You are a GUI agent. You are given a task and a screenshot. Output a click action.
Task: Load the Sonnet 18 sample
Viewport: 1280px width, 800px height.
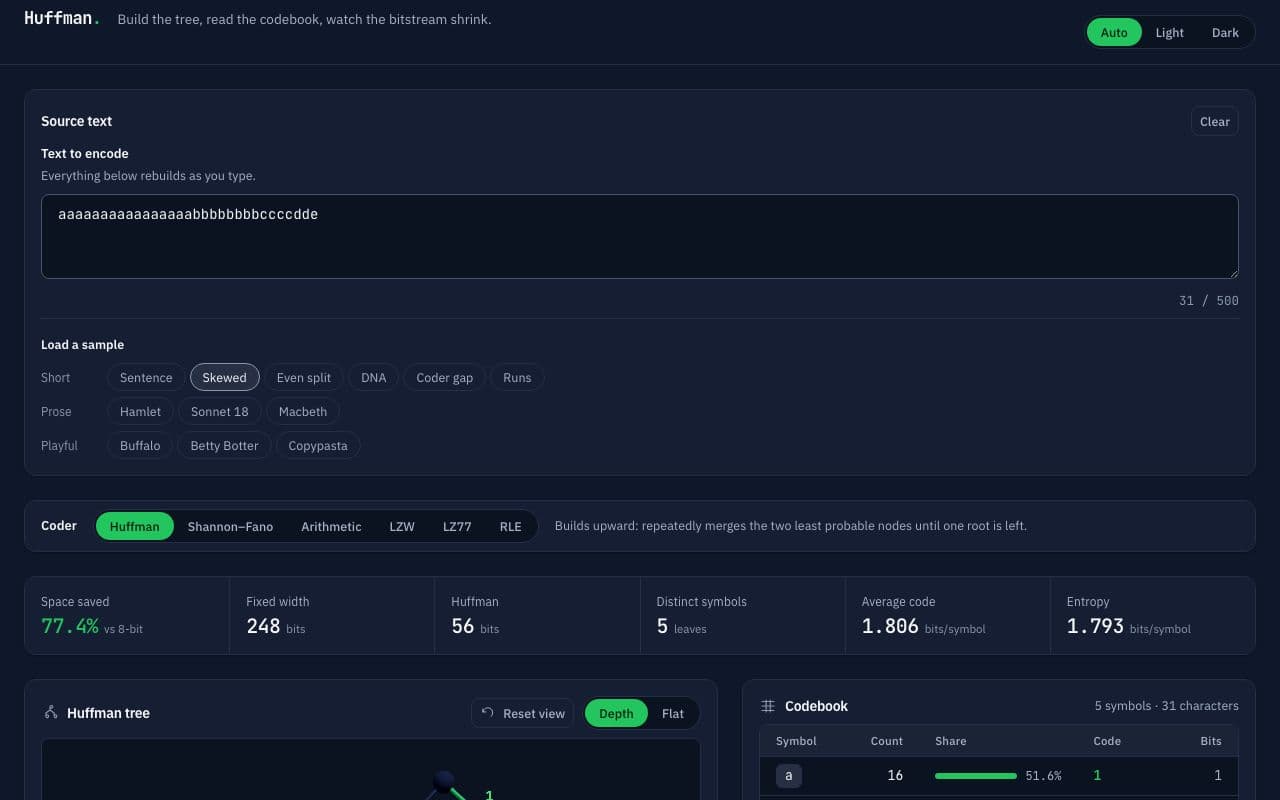220,411
